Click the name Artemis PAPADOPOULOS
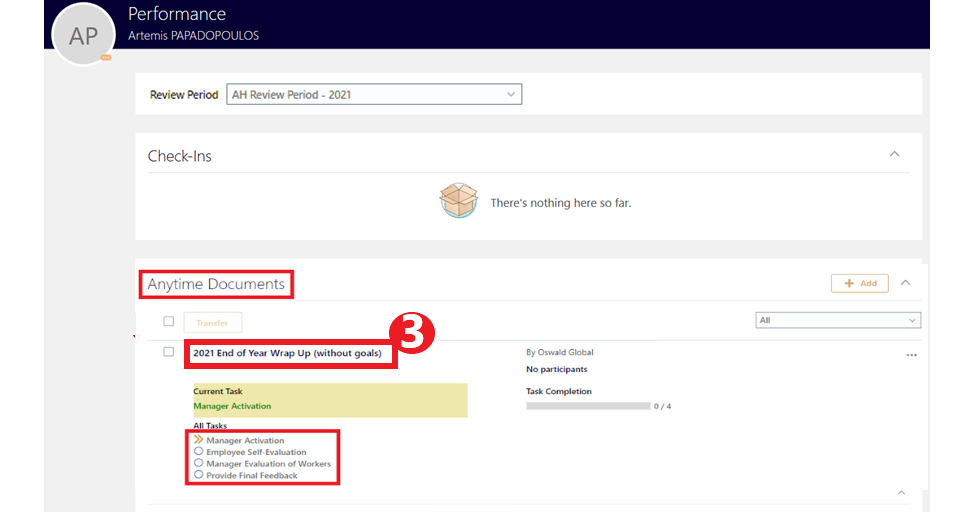Image resolution: width=975 pixels, height=512 pixels. [193, 36]
